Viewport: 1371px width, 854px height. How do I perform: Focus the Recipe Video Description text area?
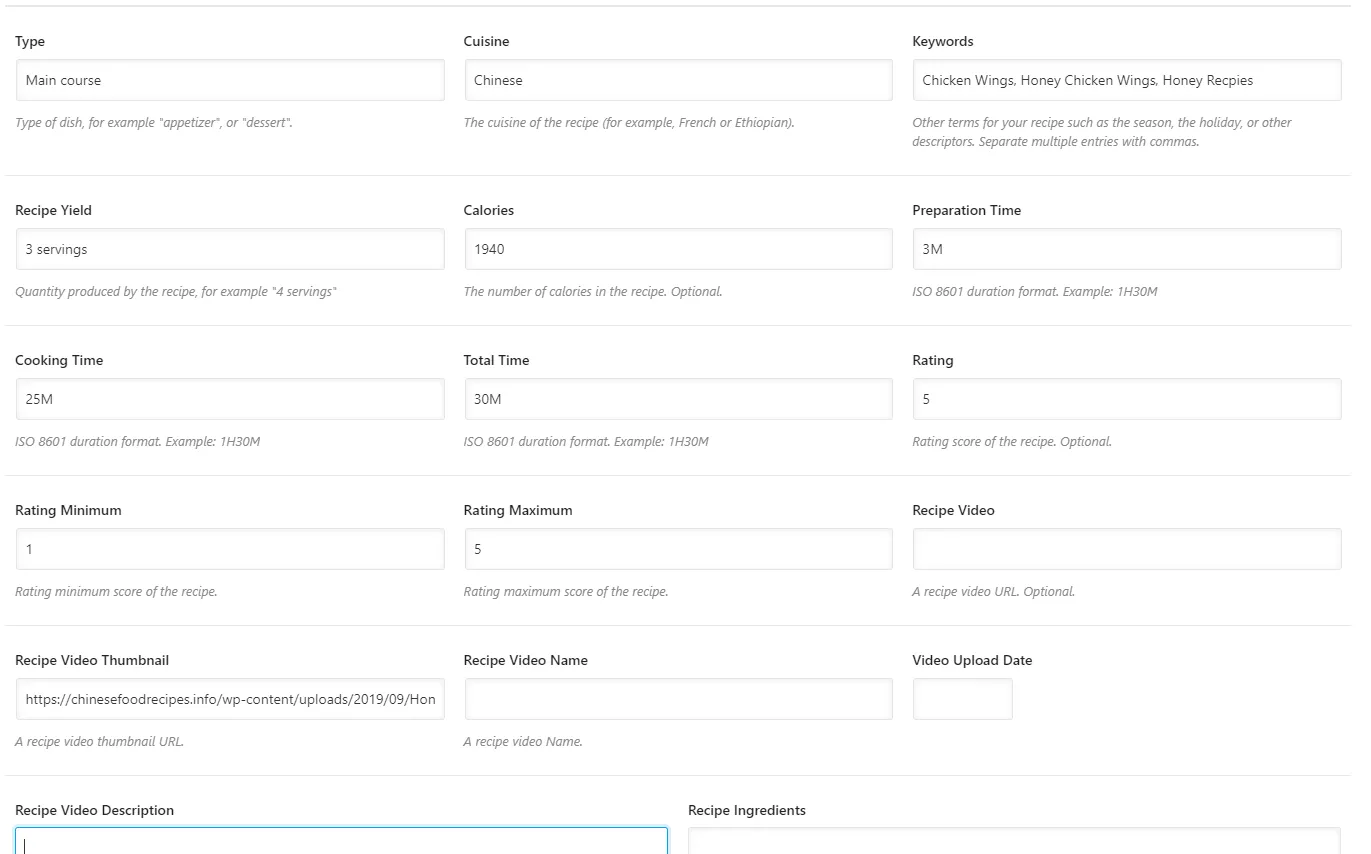(341, 841)
